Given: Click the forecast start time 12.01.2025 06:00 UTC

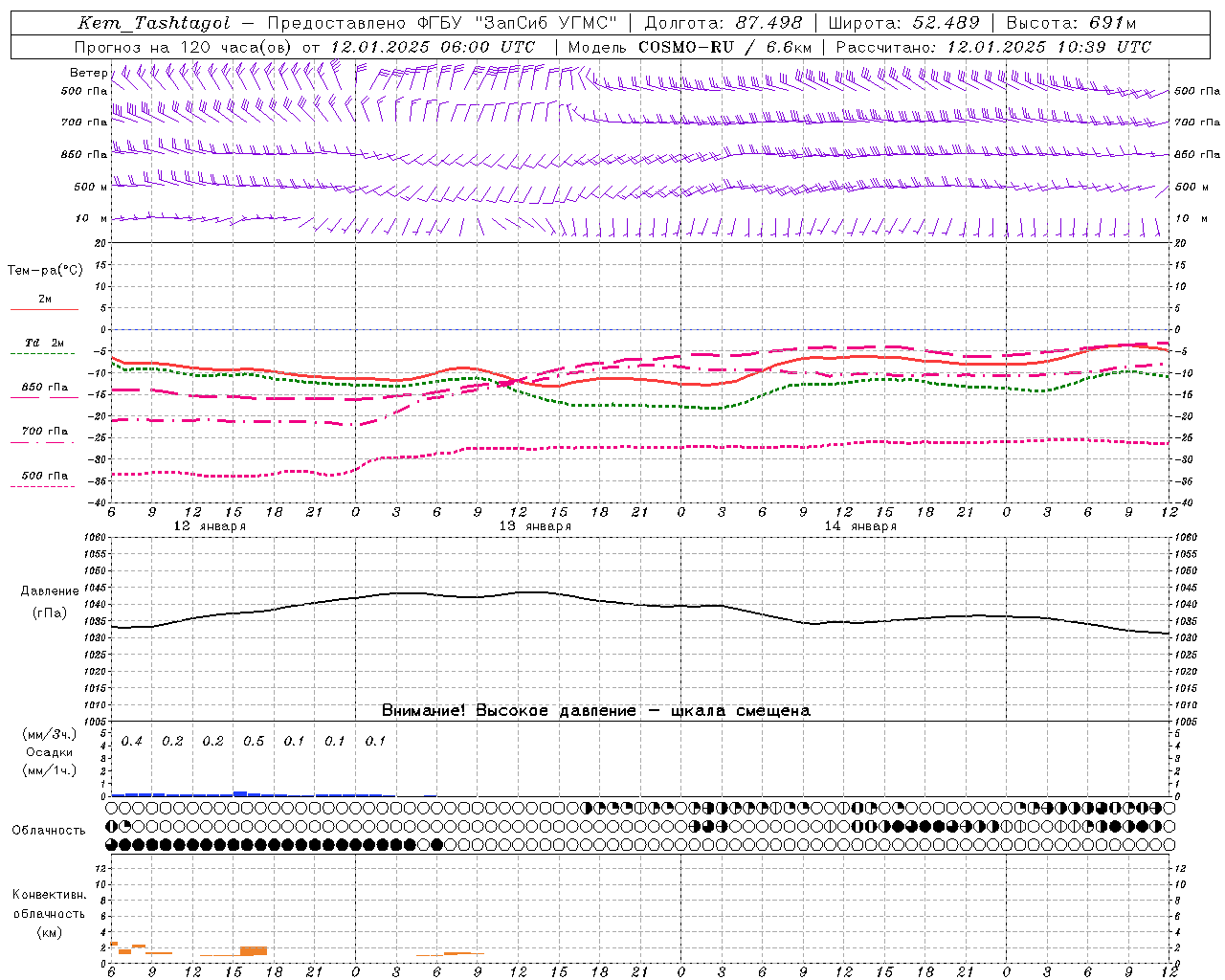Looking at the screenshot, I should pos(432,47).
